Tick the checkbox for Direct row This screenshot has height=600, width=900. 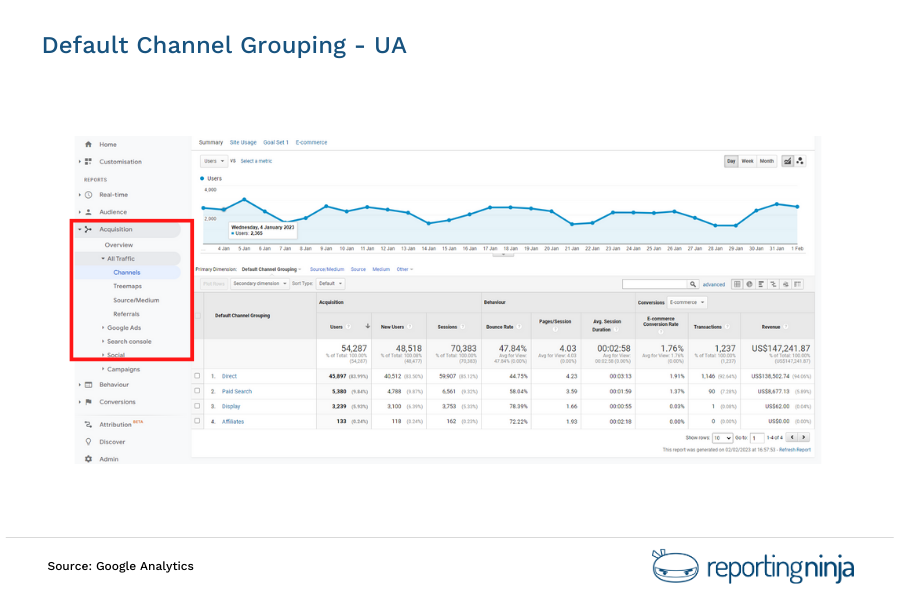click(197, 376)
